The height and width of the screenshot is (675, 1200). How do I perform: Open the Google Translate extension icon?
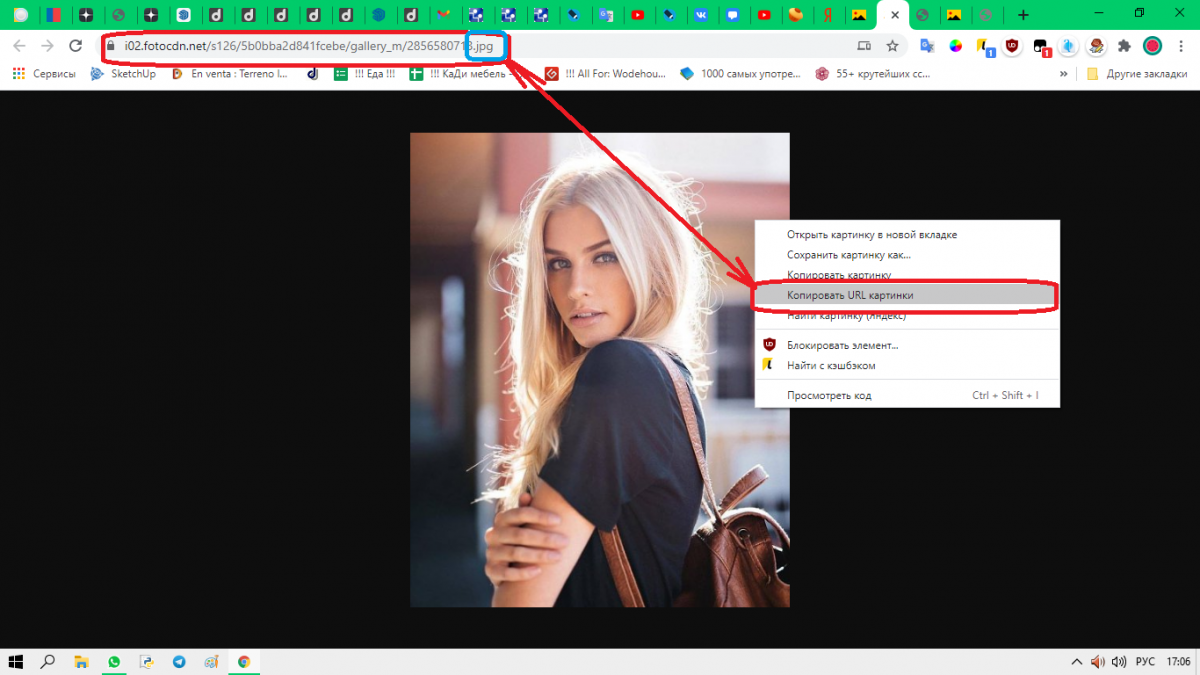tap(927, 46)
